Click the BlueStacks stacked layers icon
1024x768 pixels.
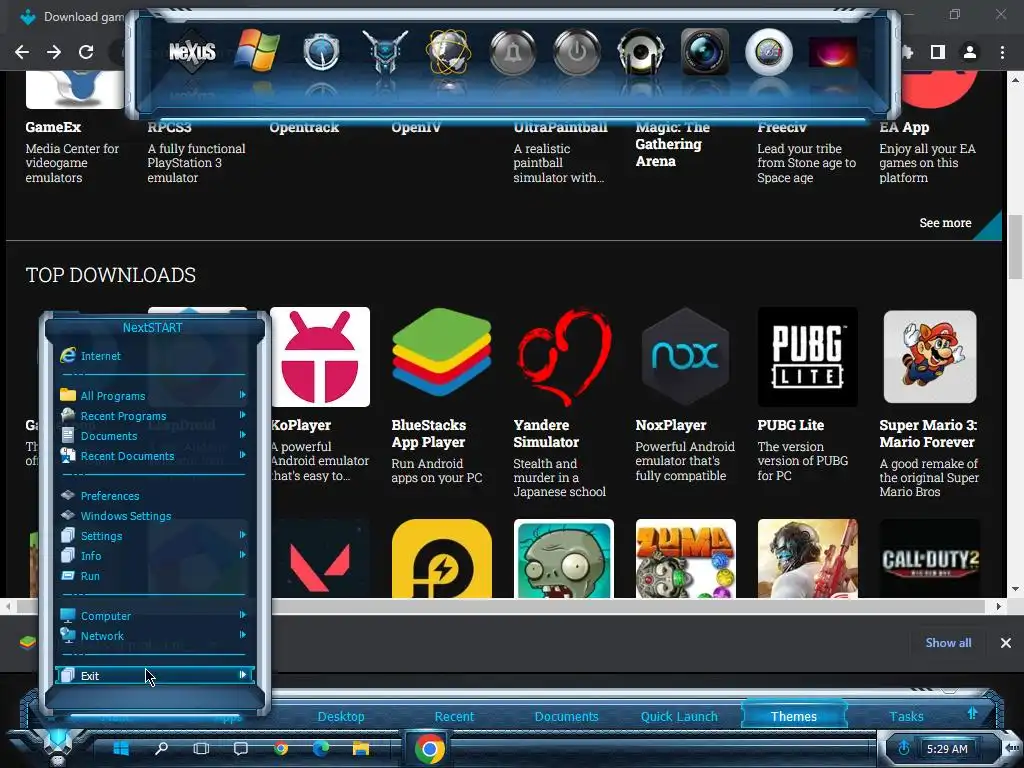click(441, 353)
